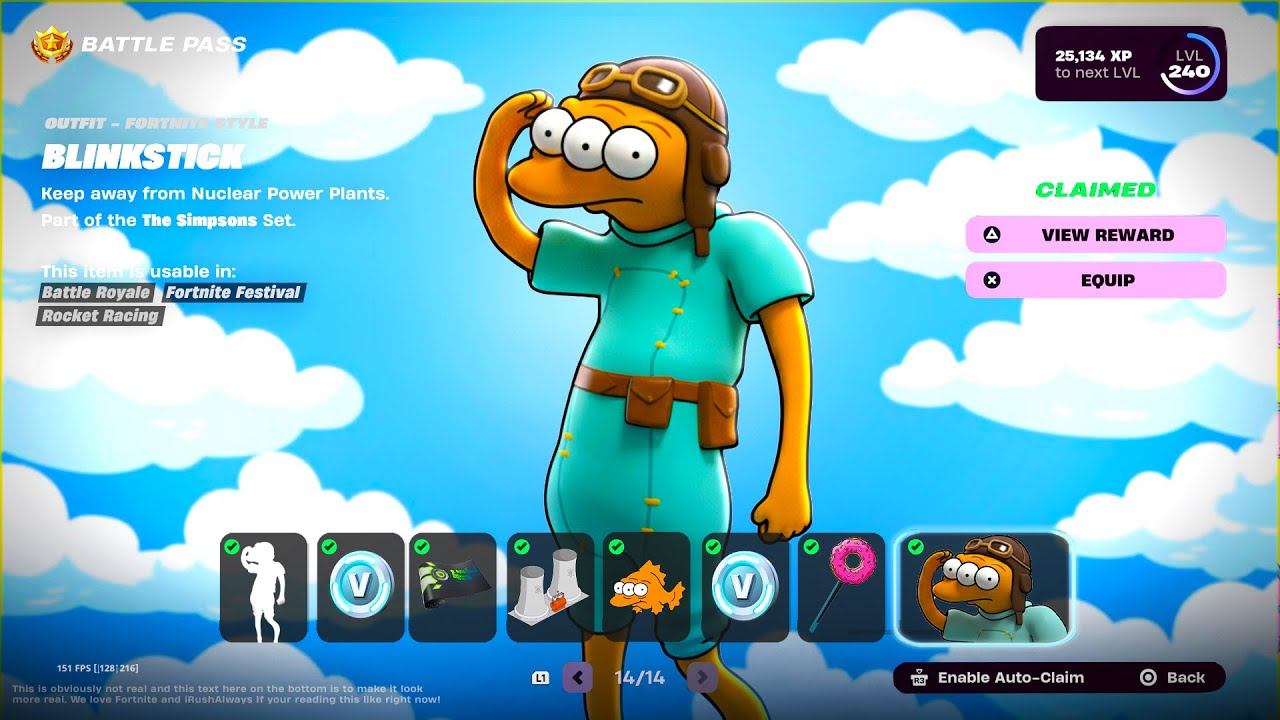Select the first V-Bucks reward tile
The image size is (1280, 720).
coord(360,588)
